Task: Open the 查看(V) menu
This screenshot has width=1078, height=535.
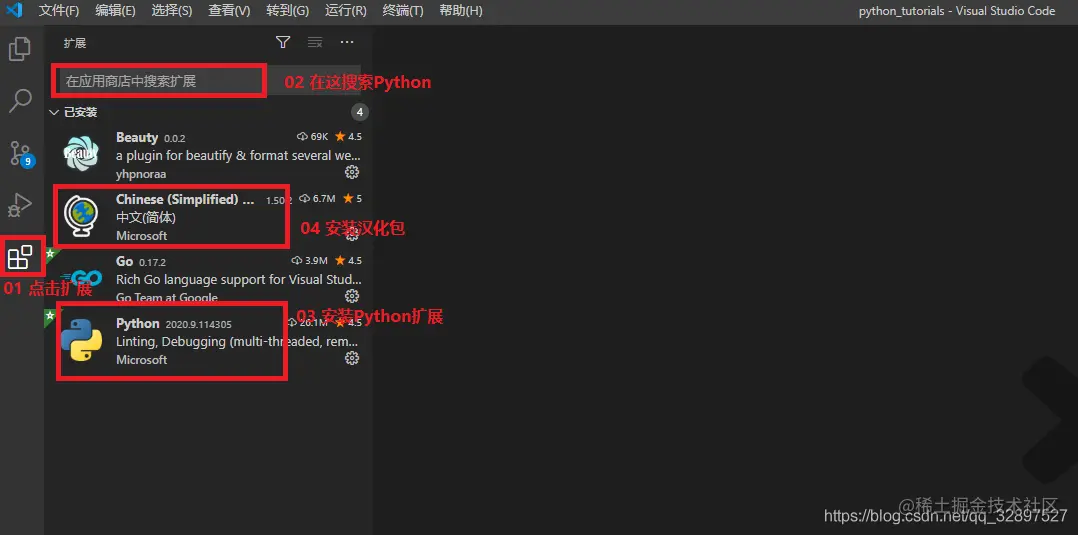Action: coord(229,11)
